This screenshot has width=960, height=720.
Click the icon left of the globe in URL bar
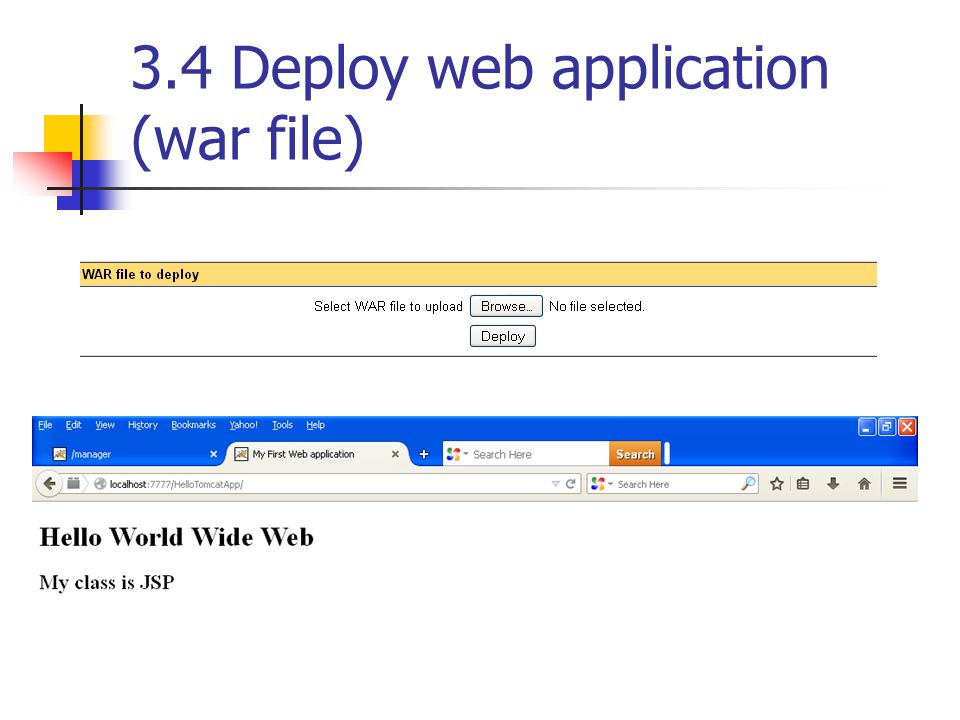tap(73, 484)
